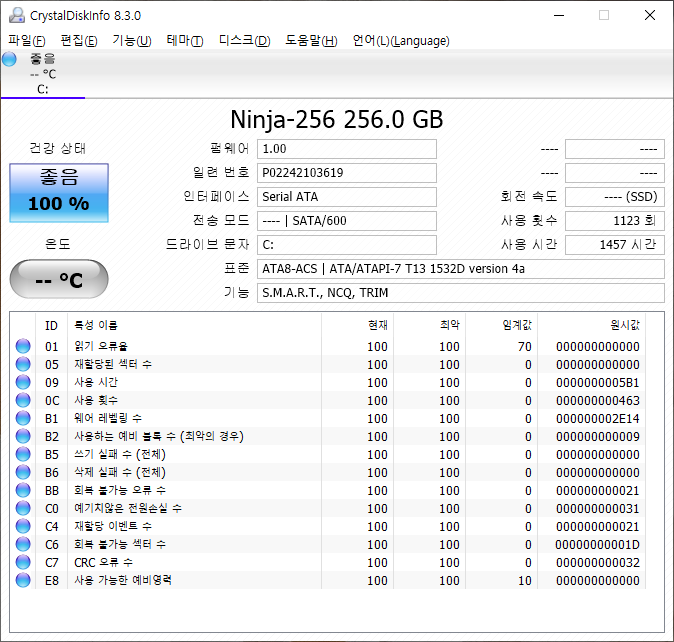
Task: Click the -- °C temperature button
Action: click(58, 280)
